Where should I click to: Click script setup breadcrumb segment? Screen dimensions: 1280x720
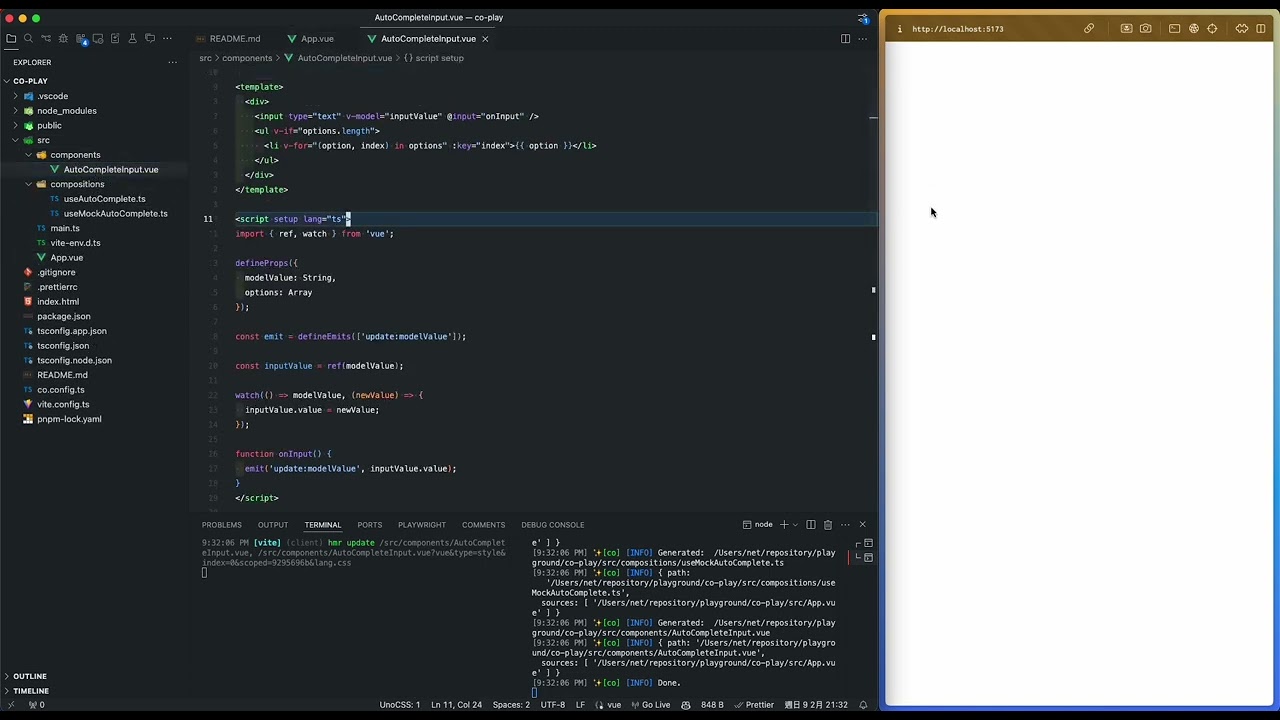[439, 58]
